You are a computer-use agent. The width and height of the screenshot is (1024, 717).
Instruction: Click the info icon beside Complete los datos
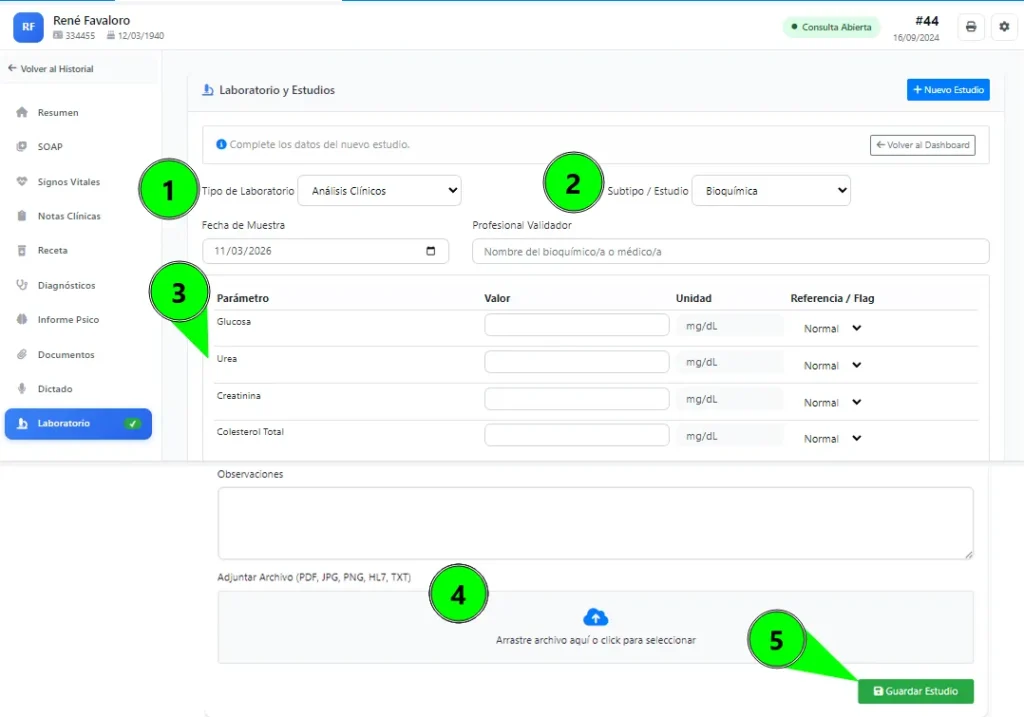221,144
